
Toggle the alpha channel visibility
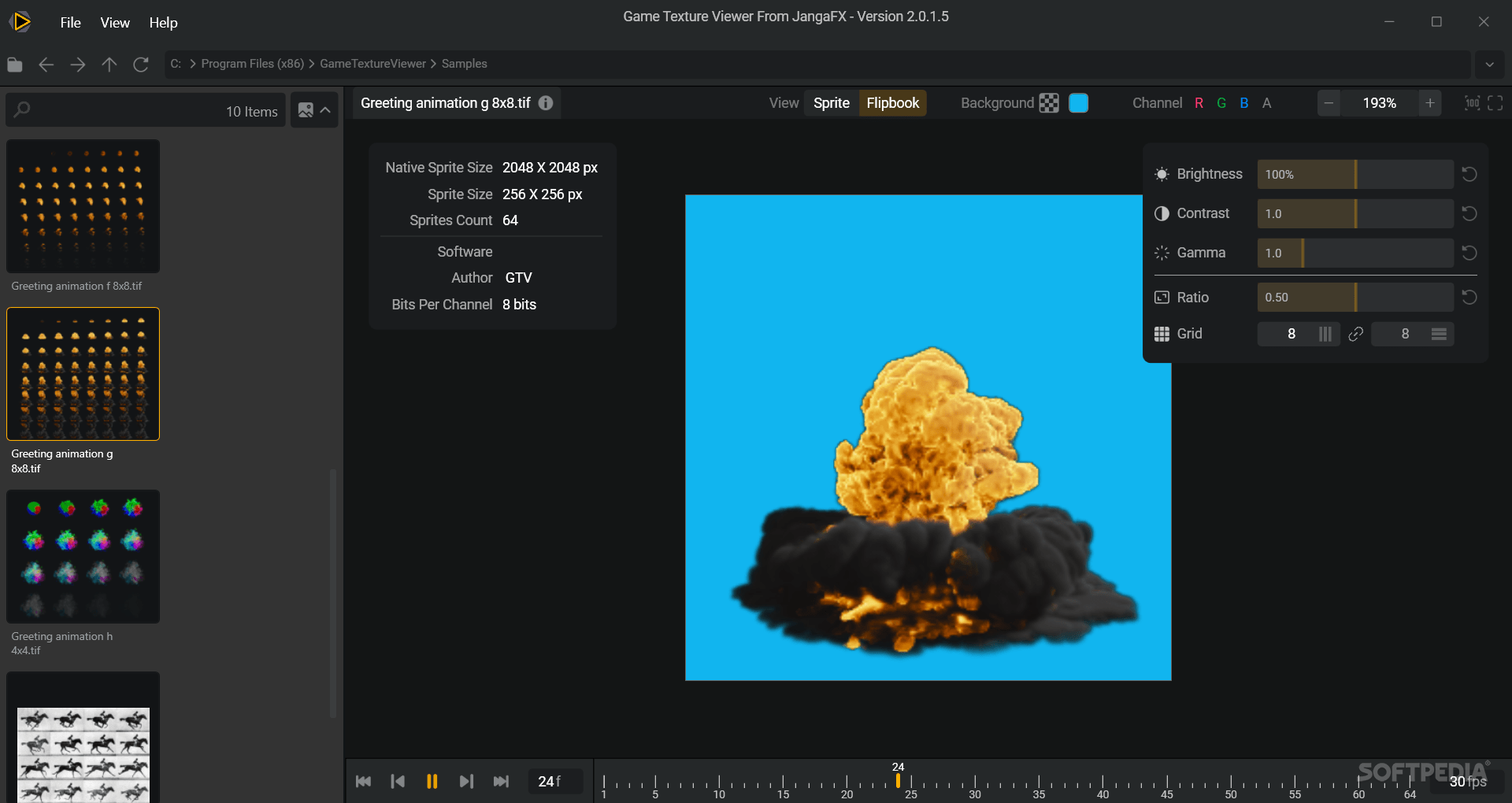click(x=1268, y=102)
